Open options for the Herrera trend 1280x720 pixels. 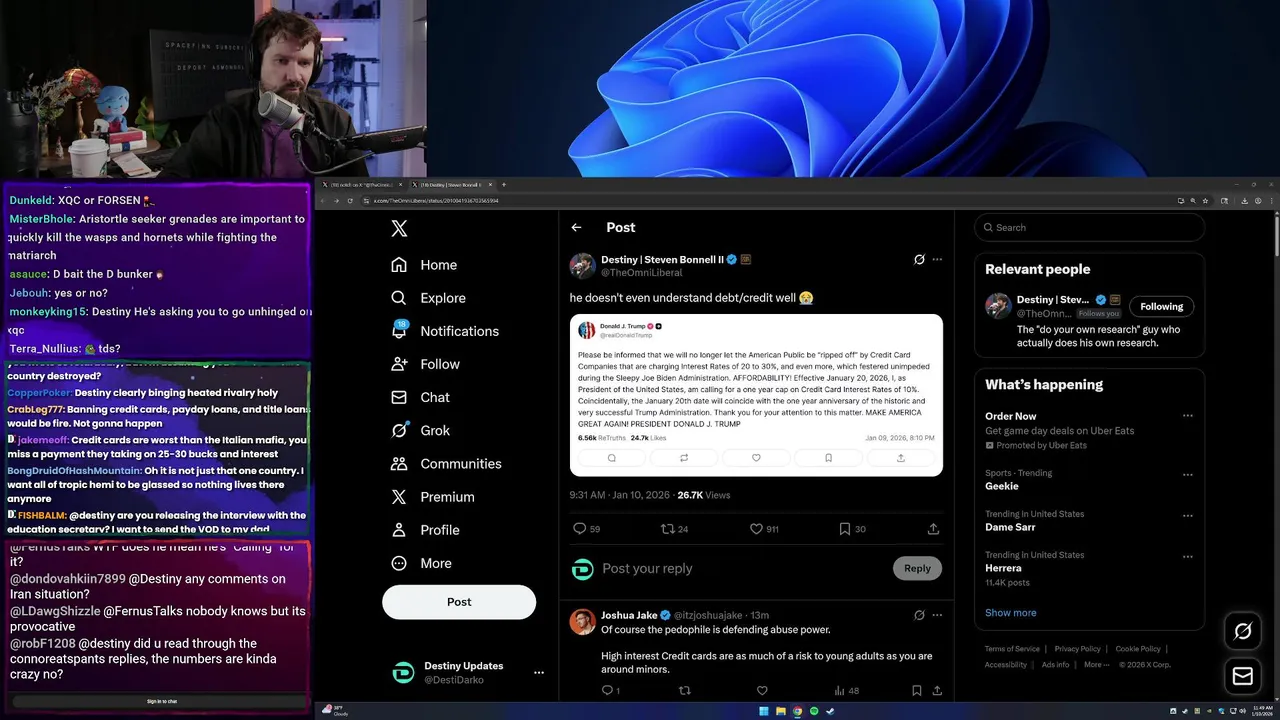tap(1188, 557)
